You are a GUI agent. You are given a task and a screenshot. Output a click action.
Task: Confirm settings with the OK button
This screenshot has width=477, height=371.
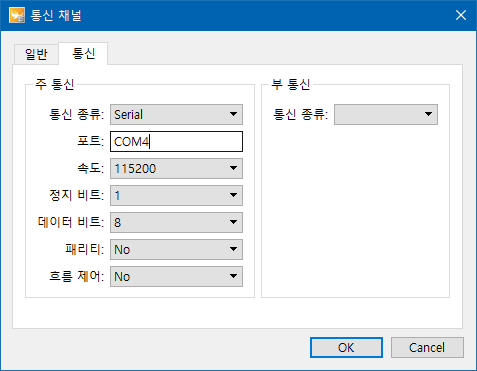coord(346,347)
